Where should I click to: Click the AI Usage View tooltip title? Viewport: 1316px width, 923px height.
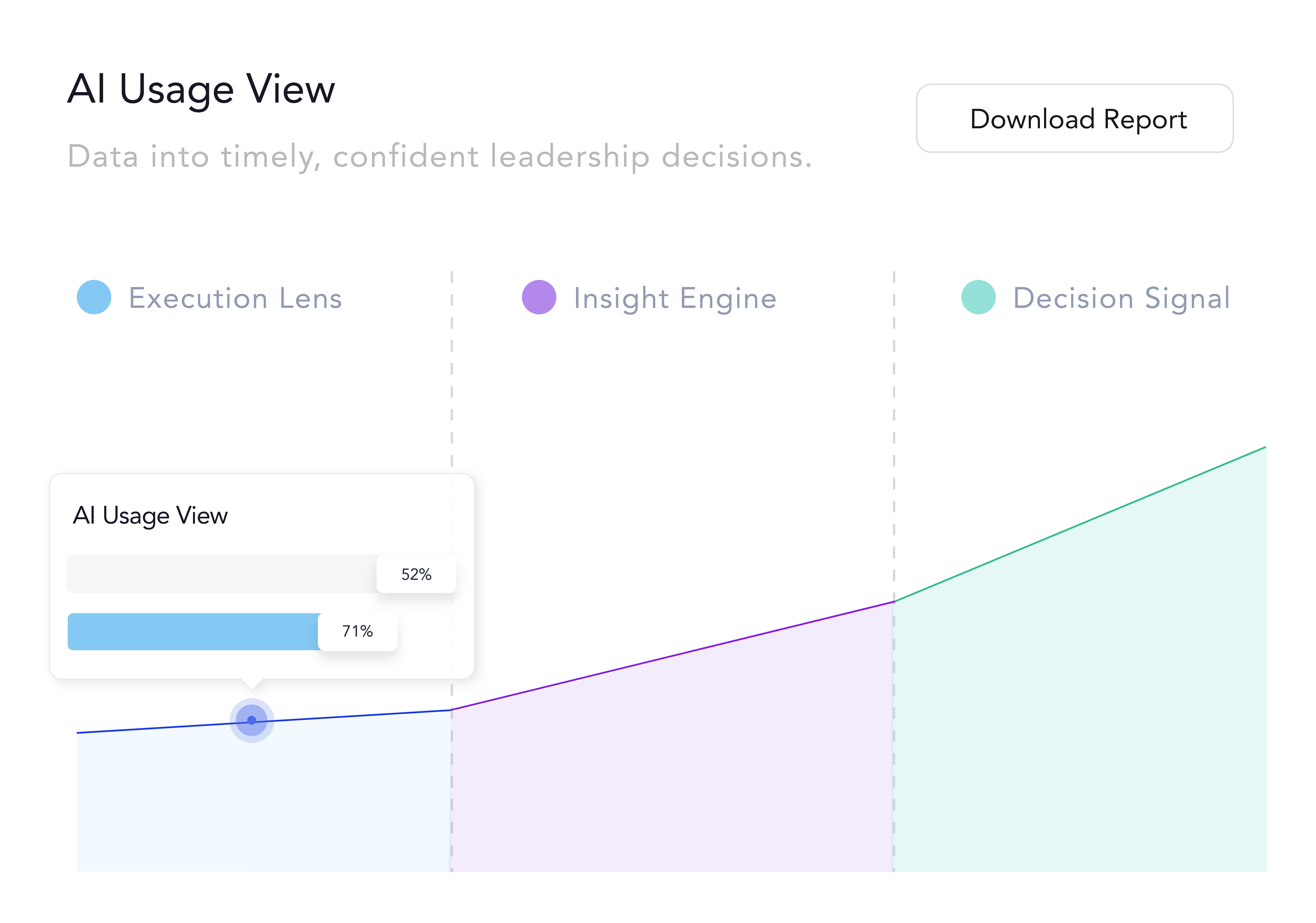(150, 516)
